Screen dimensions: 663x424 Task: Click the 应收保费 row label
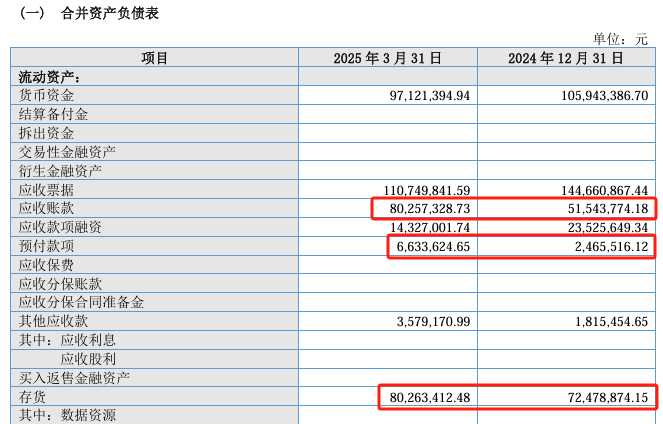tap(46, 265)
